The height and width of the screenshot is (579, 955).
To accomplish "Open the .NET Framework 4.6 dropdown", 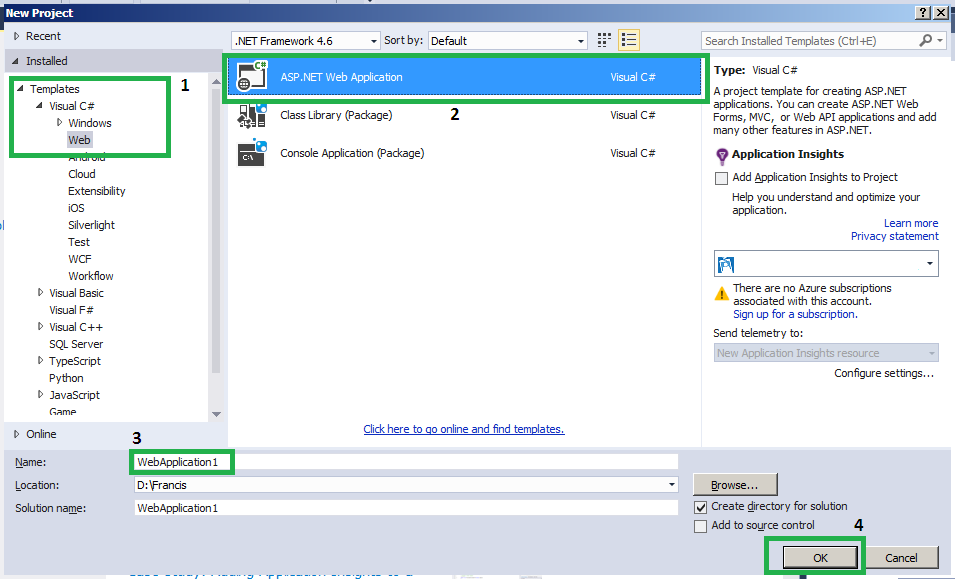I will [x=306, y=41].
